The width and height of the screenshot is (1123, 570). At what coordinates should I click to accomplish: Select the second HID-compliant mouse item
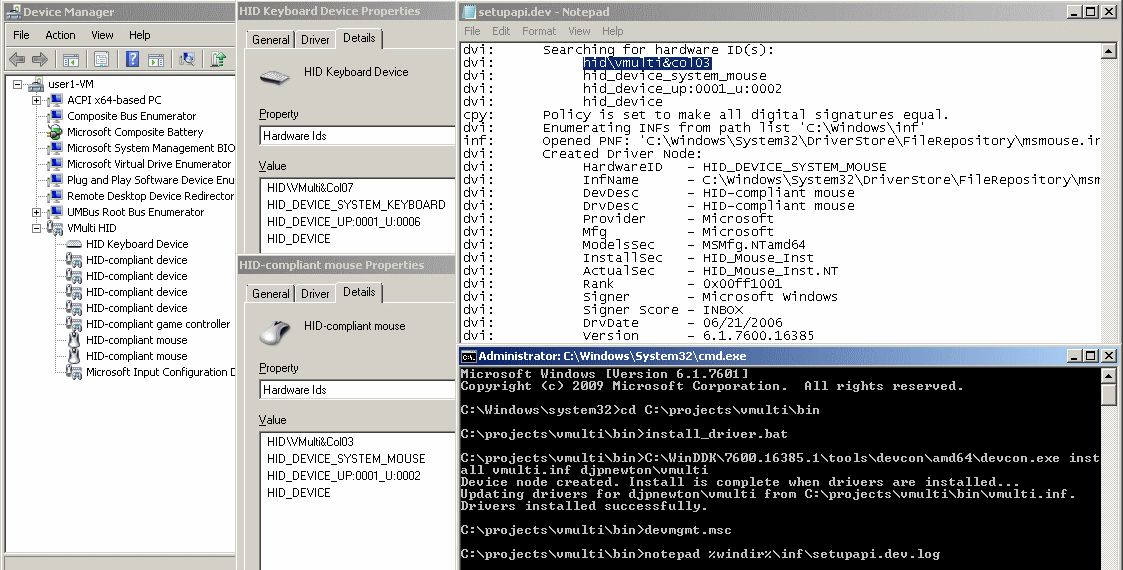137,357
